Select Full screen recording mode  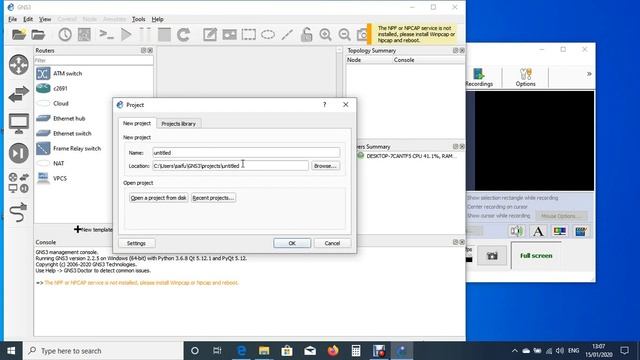(536, 256)
